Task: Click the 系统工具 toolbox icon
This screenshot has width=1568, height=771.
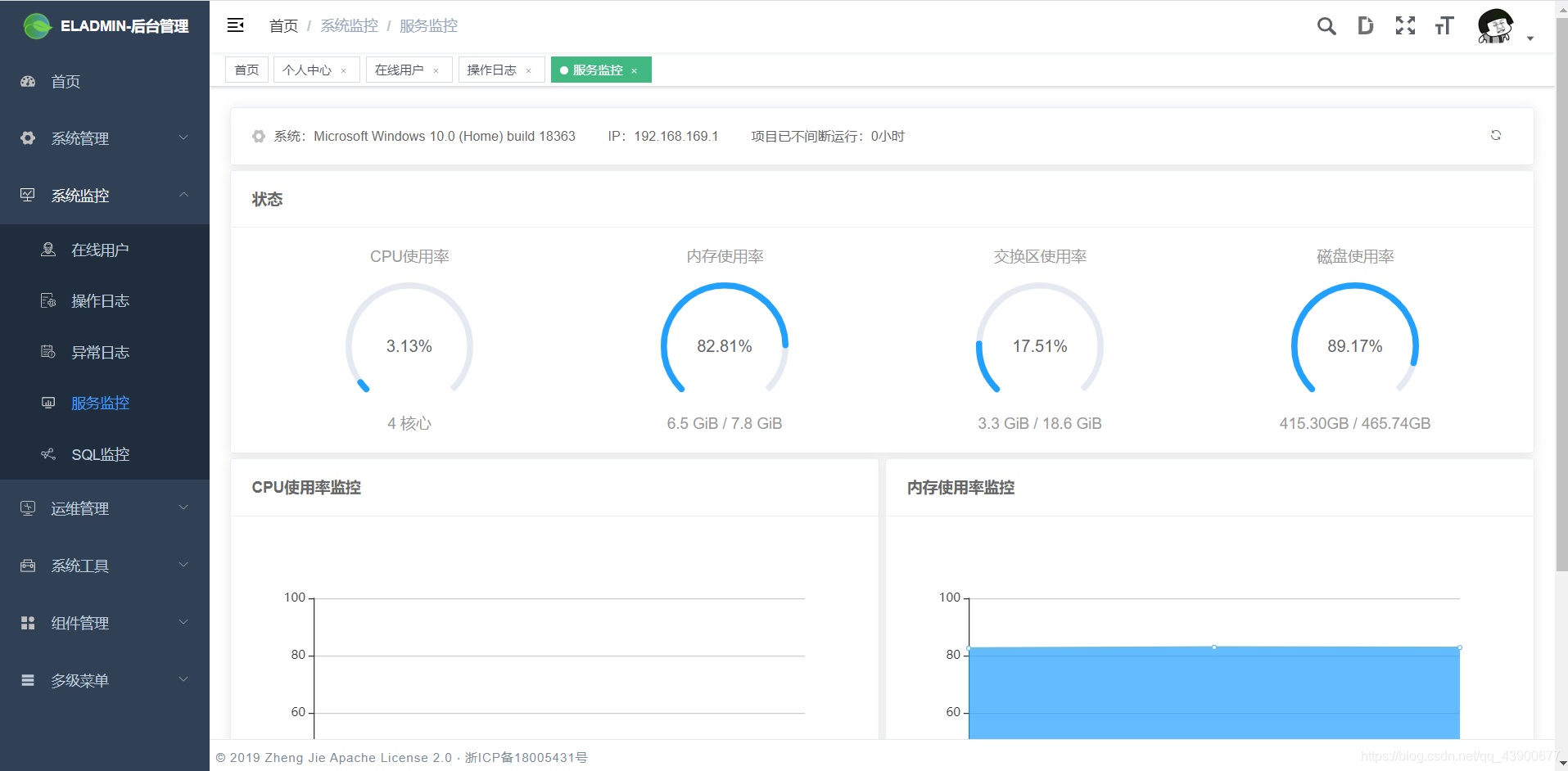Action: click(28, 566)
